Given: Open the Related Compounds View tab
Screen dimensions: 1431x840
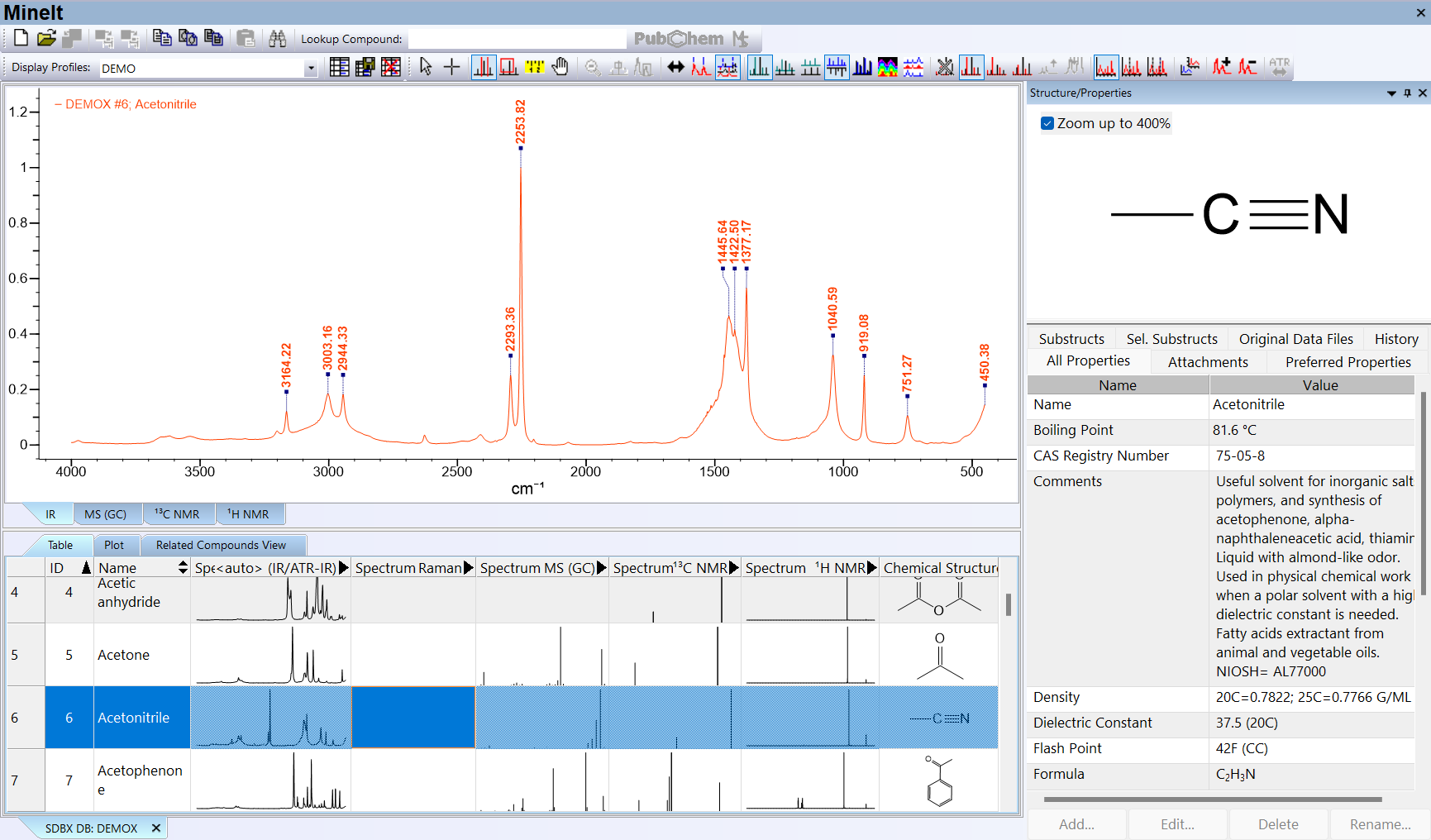Looking at the screenshot, I should (221, 545).
